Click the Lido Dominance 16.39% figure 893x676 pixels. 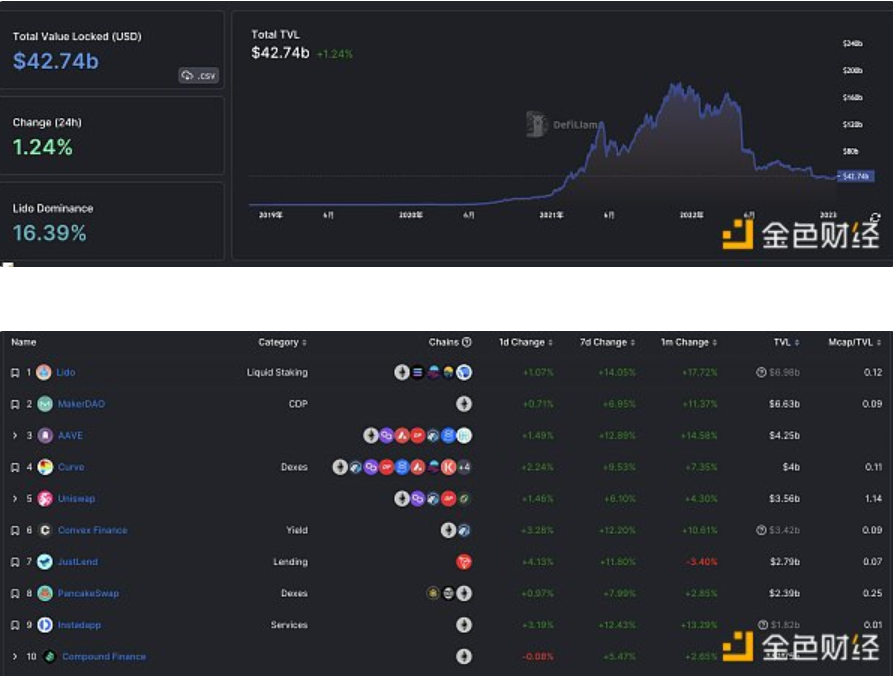point(50,233)
